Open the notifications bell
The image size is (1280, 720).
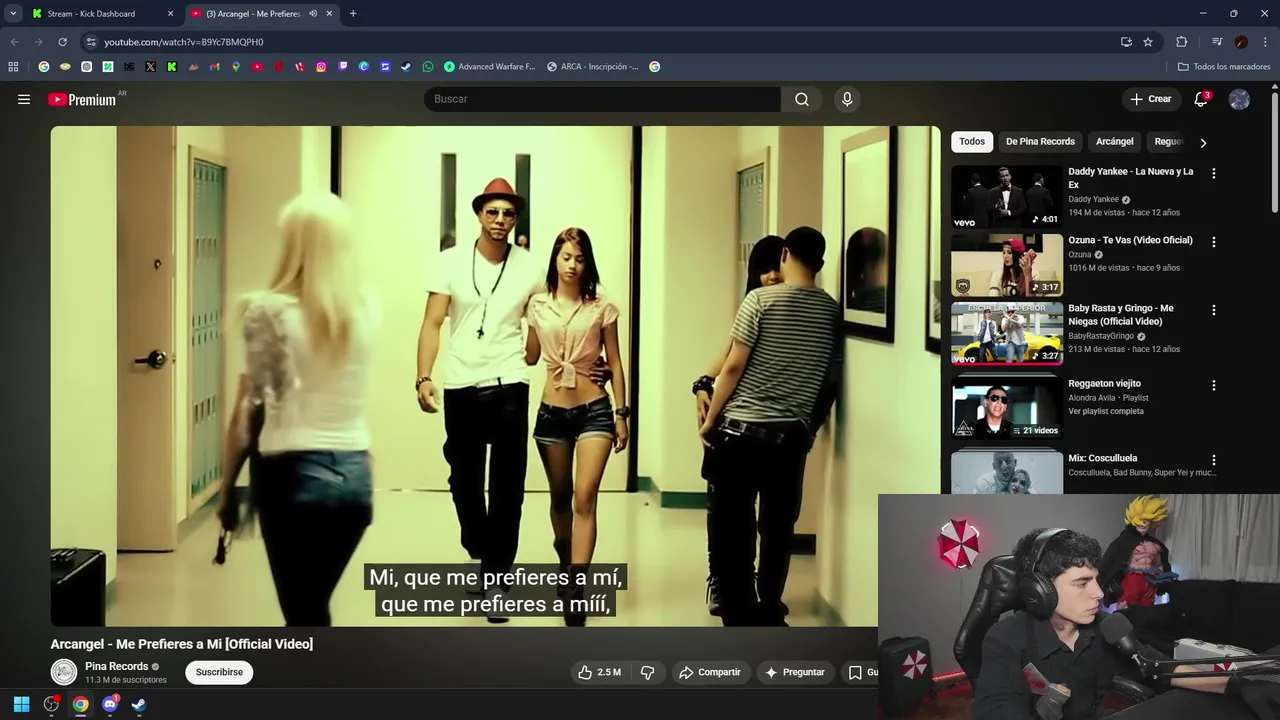(x=1201, y=99)
